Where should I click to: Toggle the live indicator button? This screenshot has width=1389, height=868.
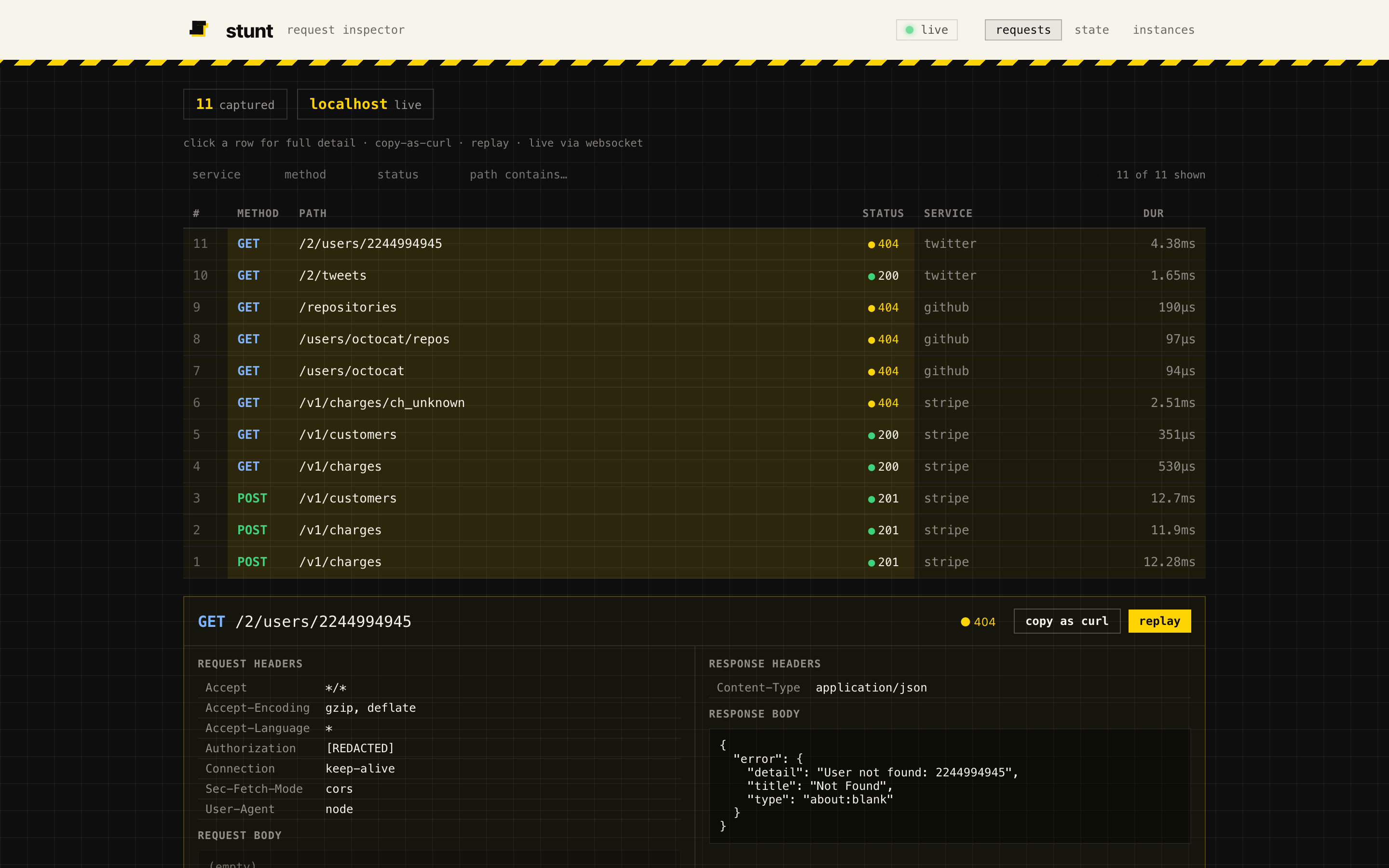[x=926, y=30]
